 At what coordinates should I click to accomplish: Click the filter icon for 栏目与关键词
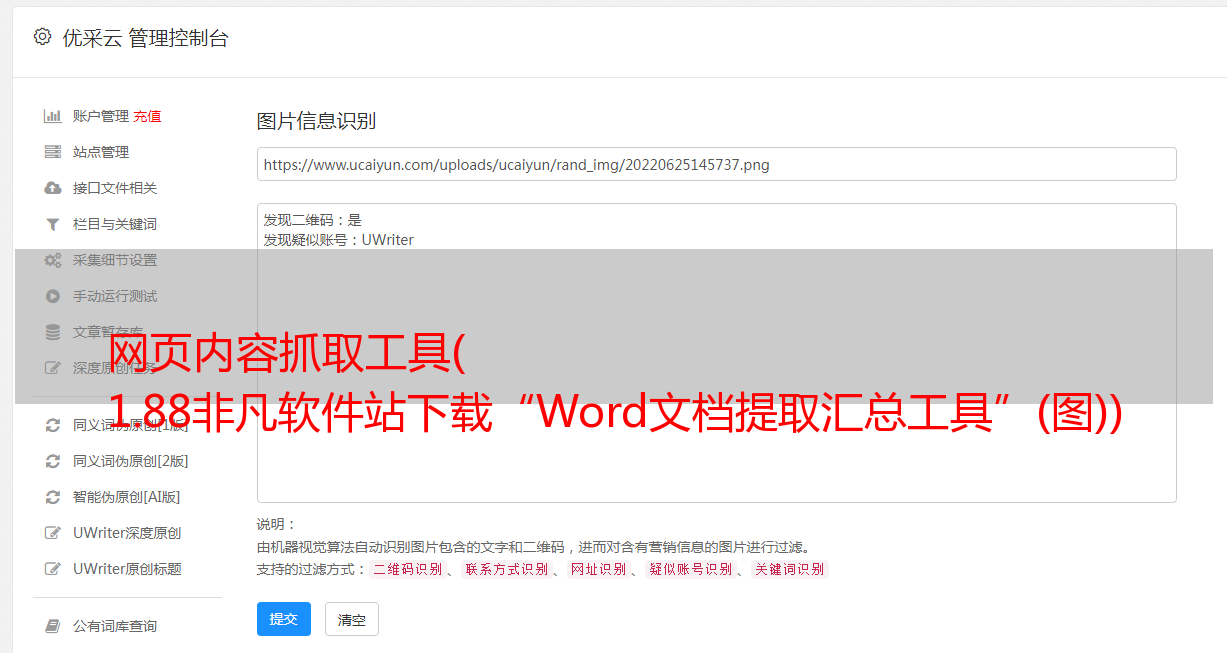point(53,224)
